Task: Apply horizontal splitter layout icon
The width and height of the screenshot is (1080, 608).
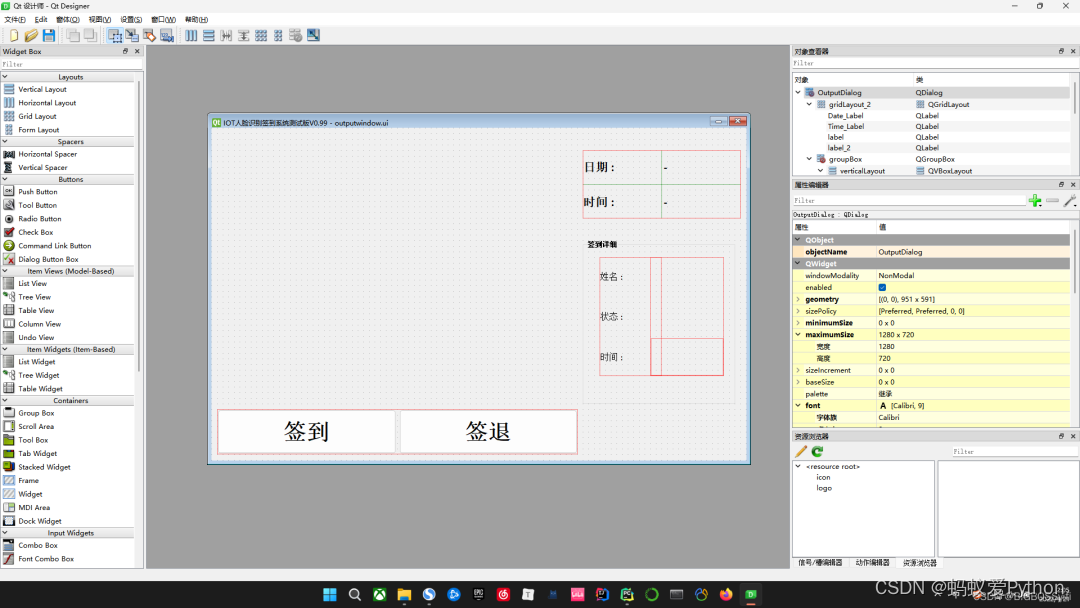Action: [226, 35]
